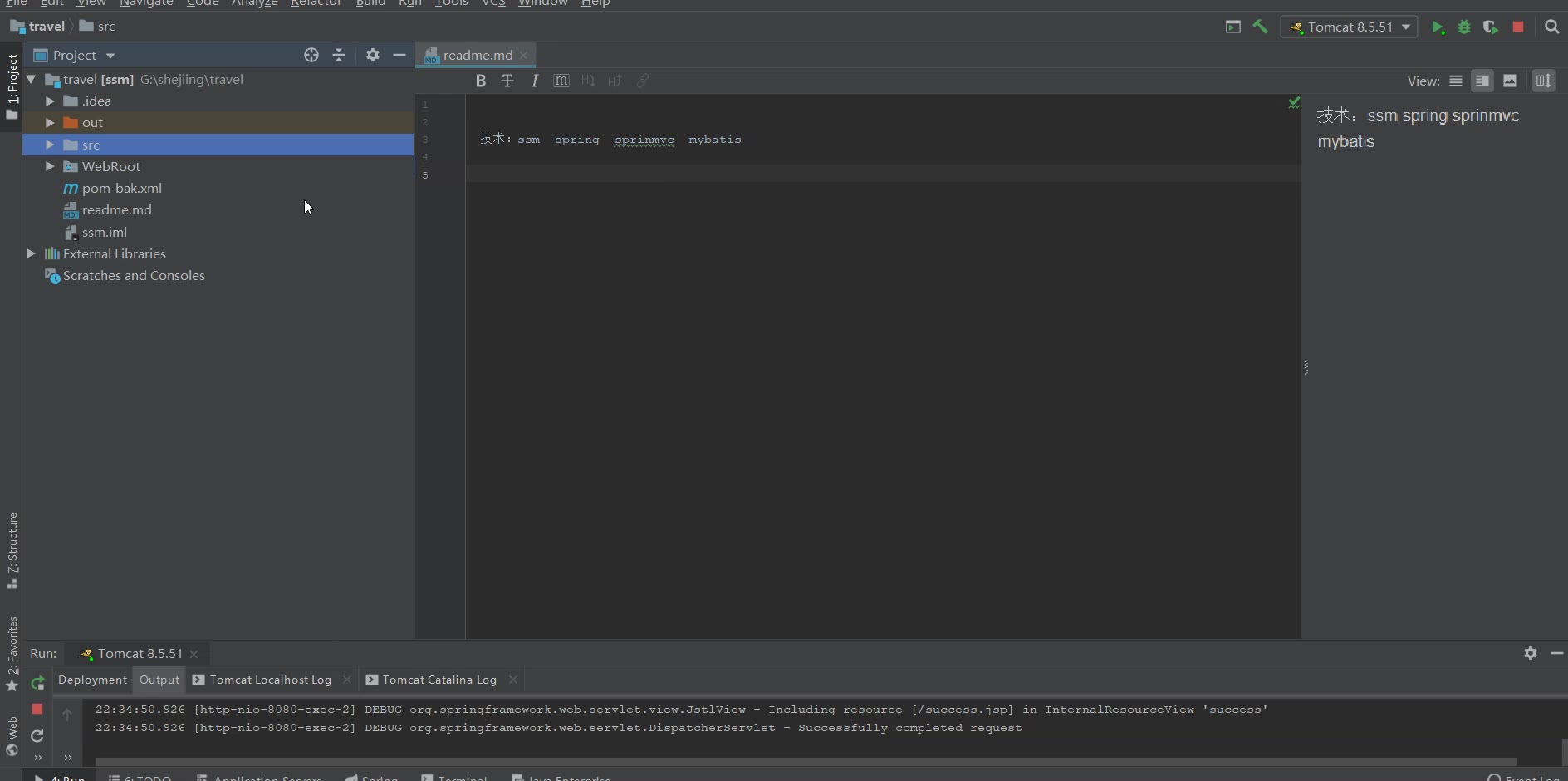The height and width of the screenshot is (781, 1568).
Task: Stop the server using the top toolbar red square
Action: click(1518, 27)
